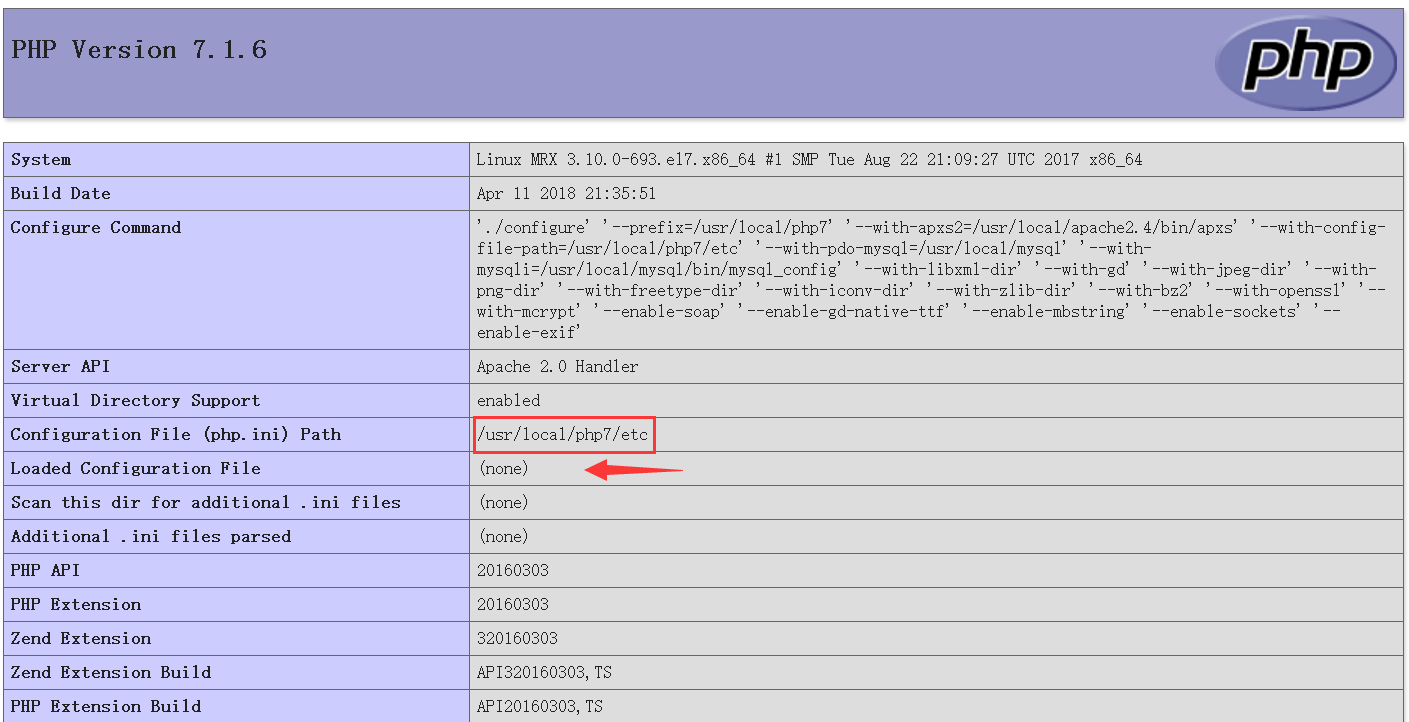Click the 'PHP Extension Build' label
1409x722 pixels.
[x=106, y=707]
